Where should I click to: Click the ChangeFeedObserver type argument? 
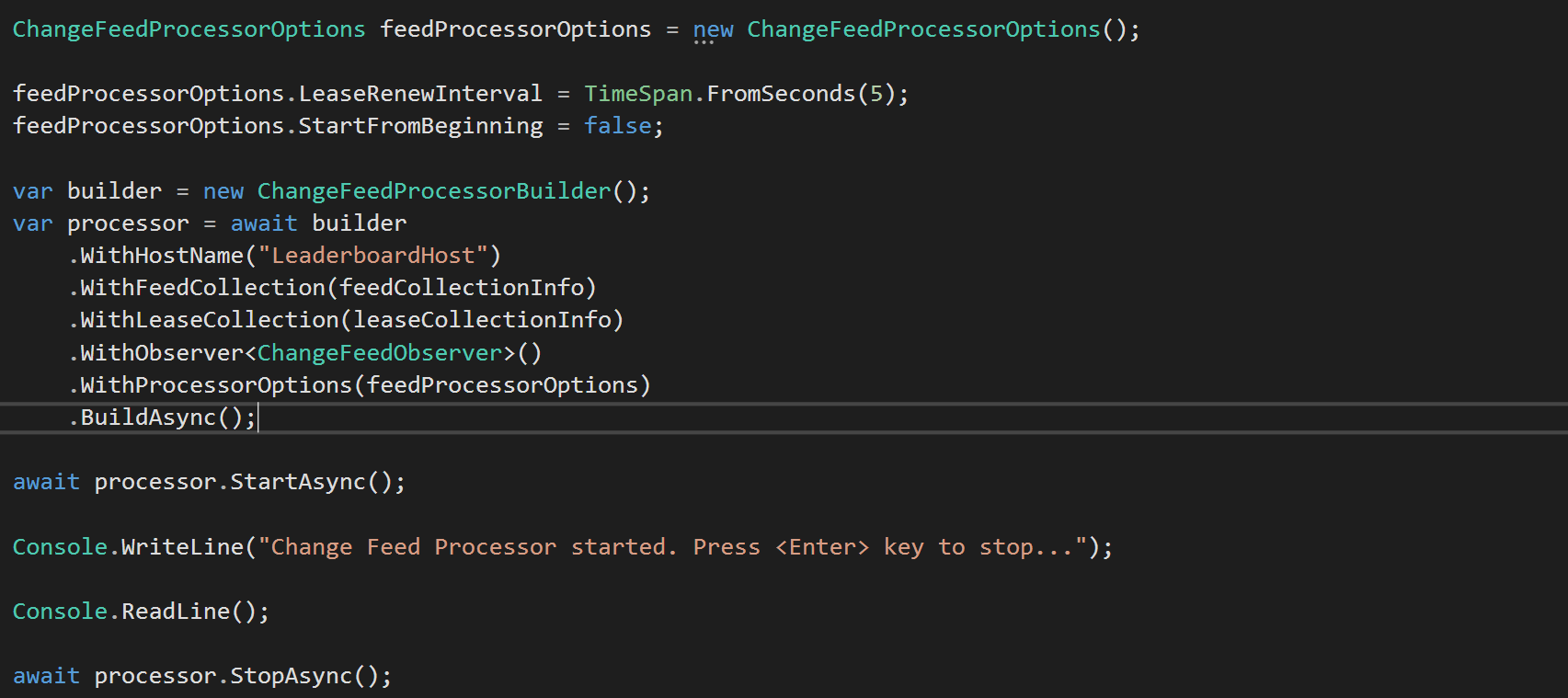[x=380, y=353]
